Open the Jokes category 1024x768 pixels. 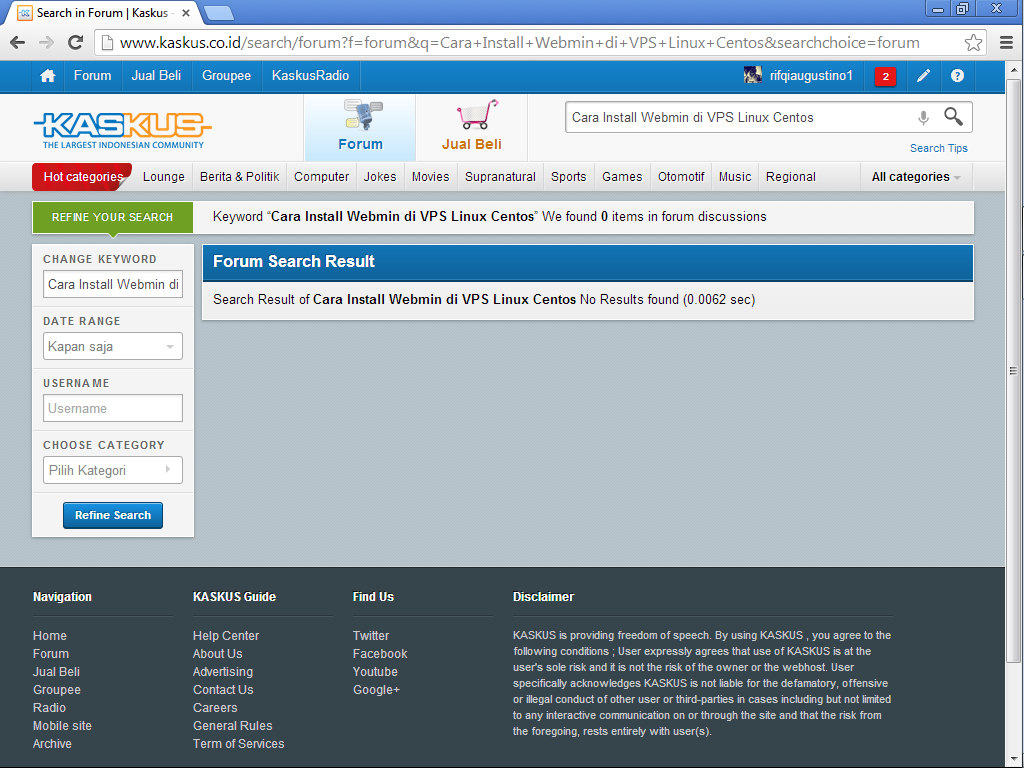pos(380,177)
